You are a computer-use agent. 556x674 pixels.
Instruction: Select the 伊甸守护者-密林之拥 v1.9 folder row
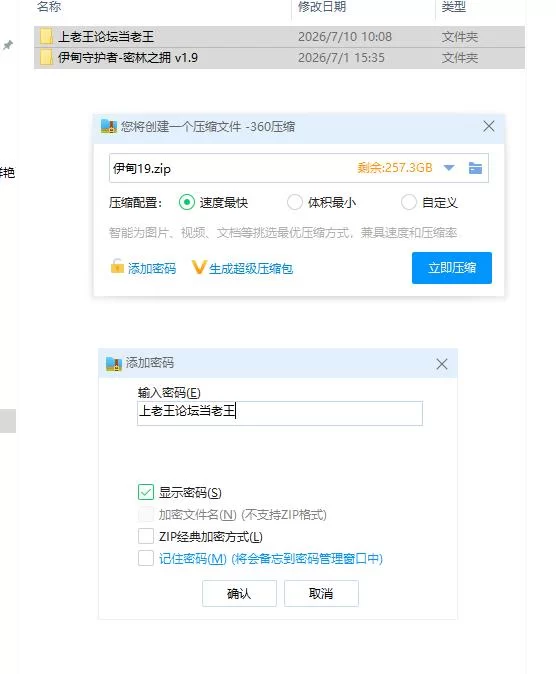279,58
